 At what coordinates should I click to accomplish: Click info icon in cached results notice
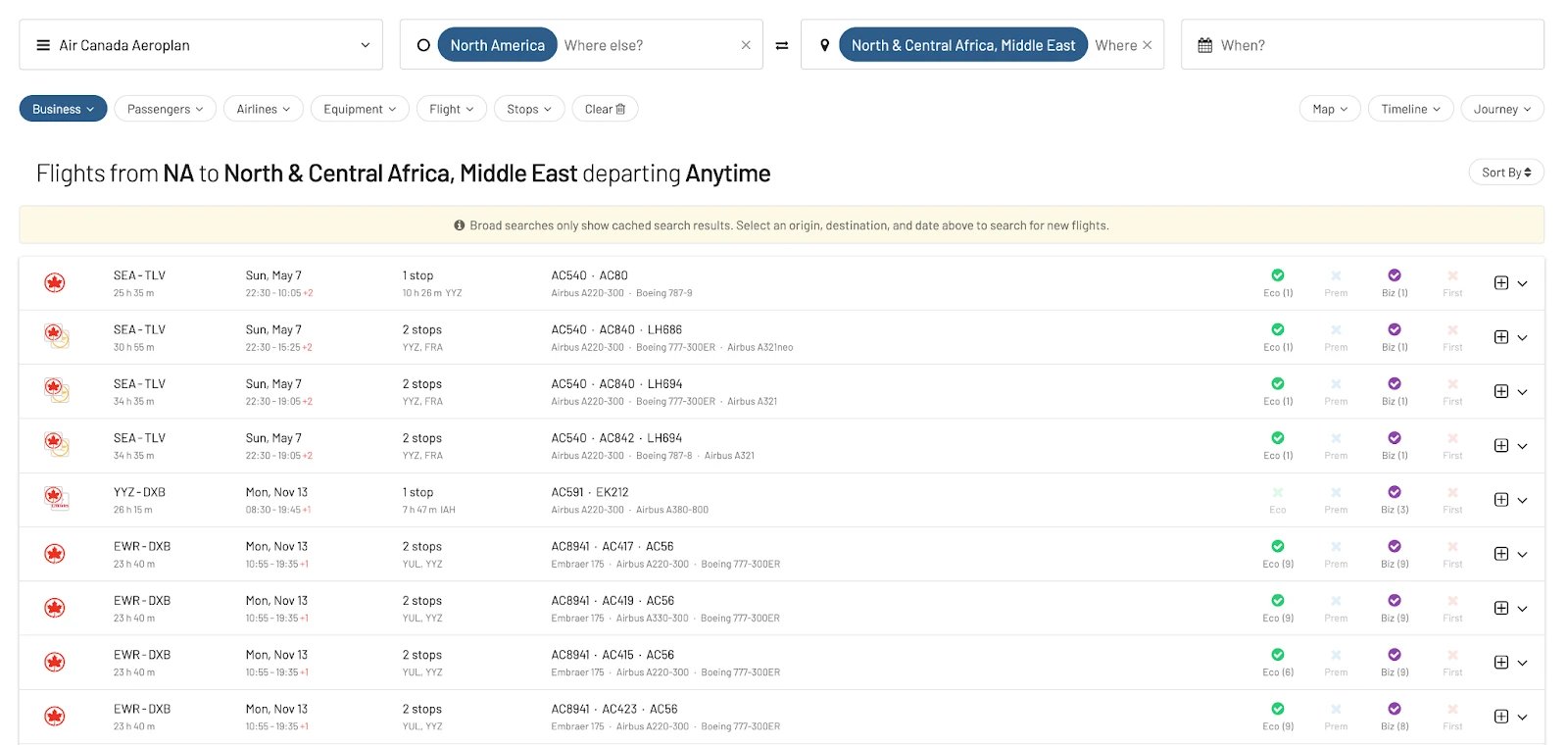459,225
